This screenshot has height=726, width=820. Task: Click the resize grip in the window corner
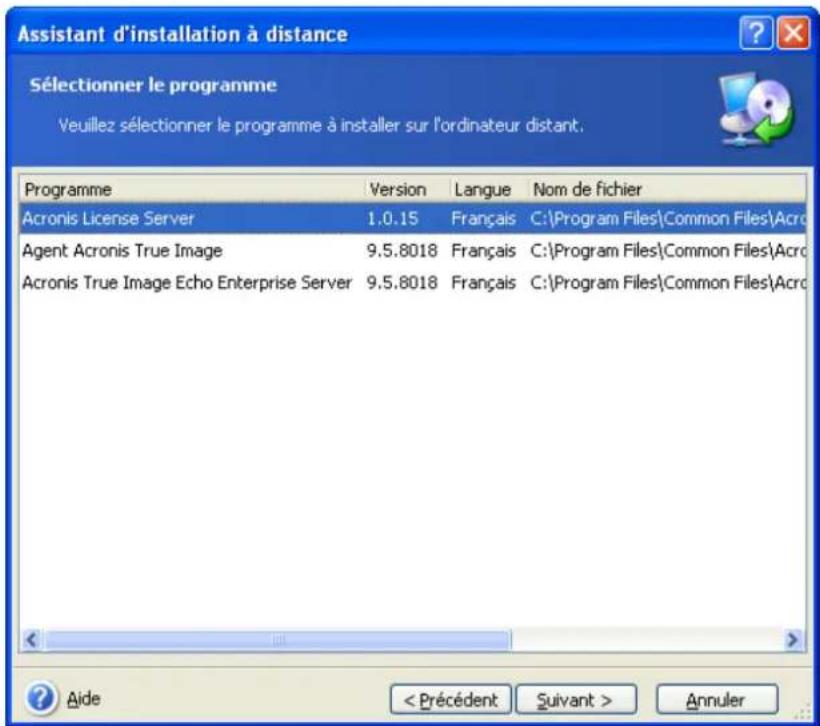tap(802, 713)
